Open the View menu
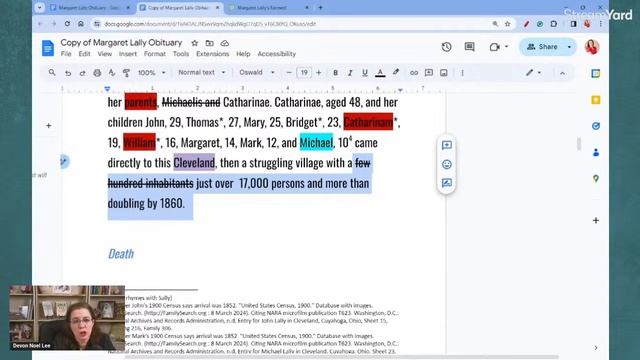 (x=104, y=54)
